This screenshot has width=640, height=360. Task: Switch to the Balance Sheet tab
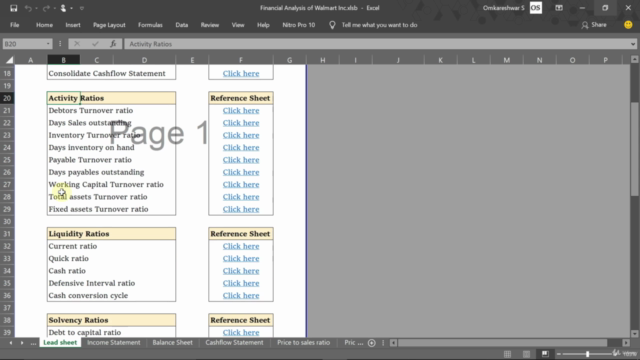172,342
